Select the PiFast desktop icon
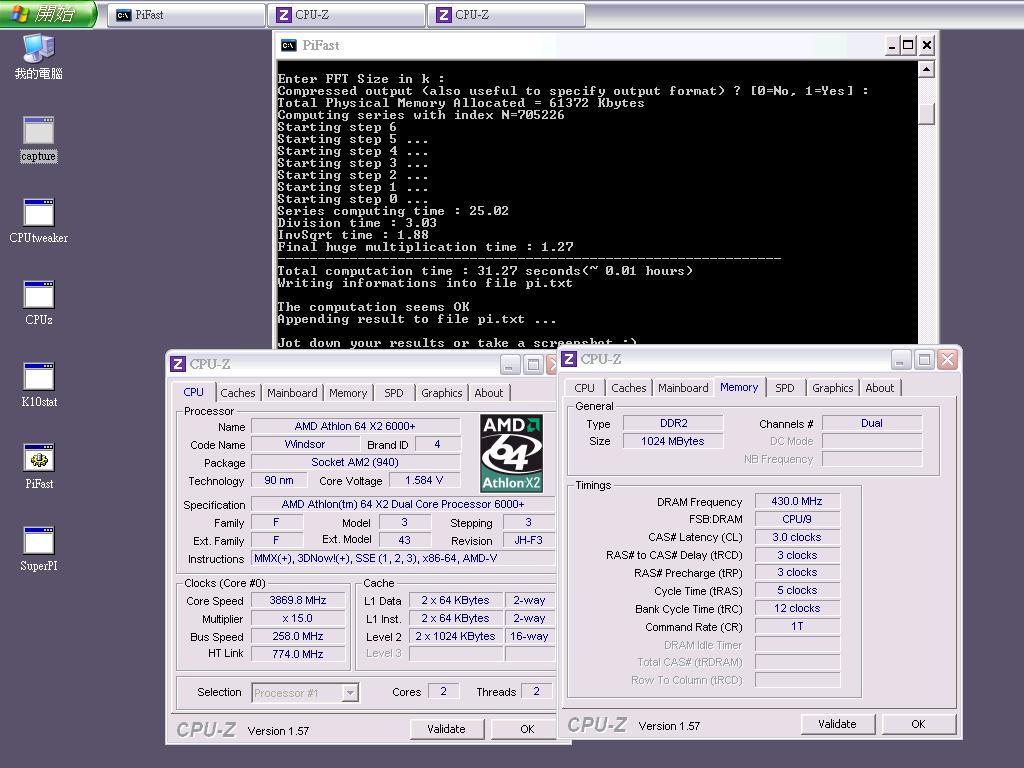The height and width of the screenshot is (768, 1024). point(39,467)
